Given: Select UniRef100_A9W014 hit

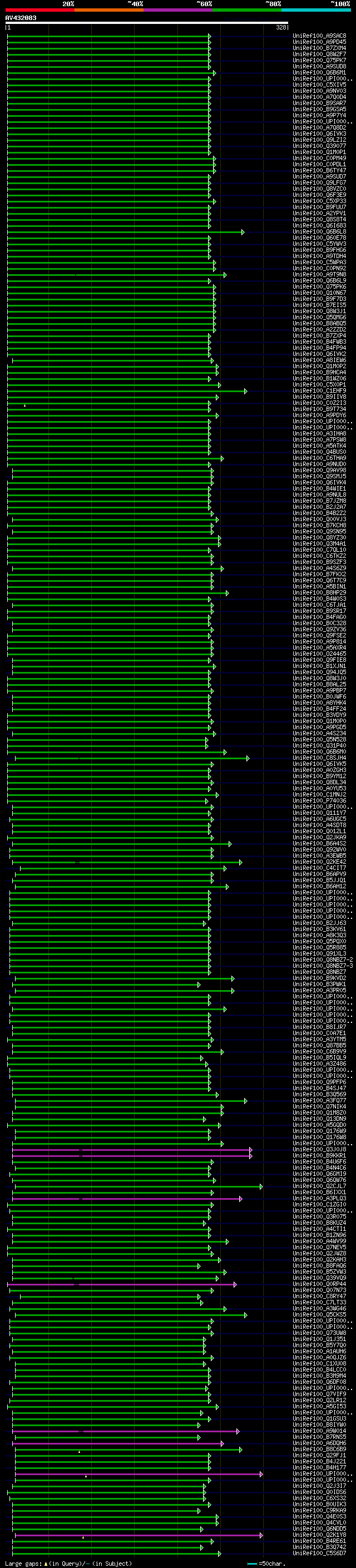Looking at the screenshot, I should tap(319, 1432).
